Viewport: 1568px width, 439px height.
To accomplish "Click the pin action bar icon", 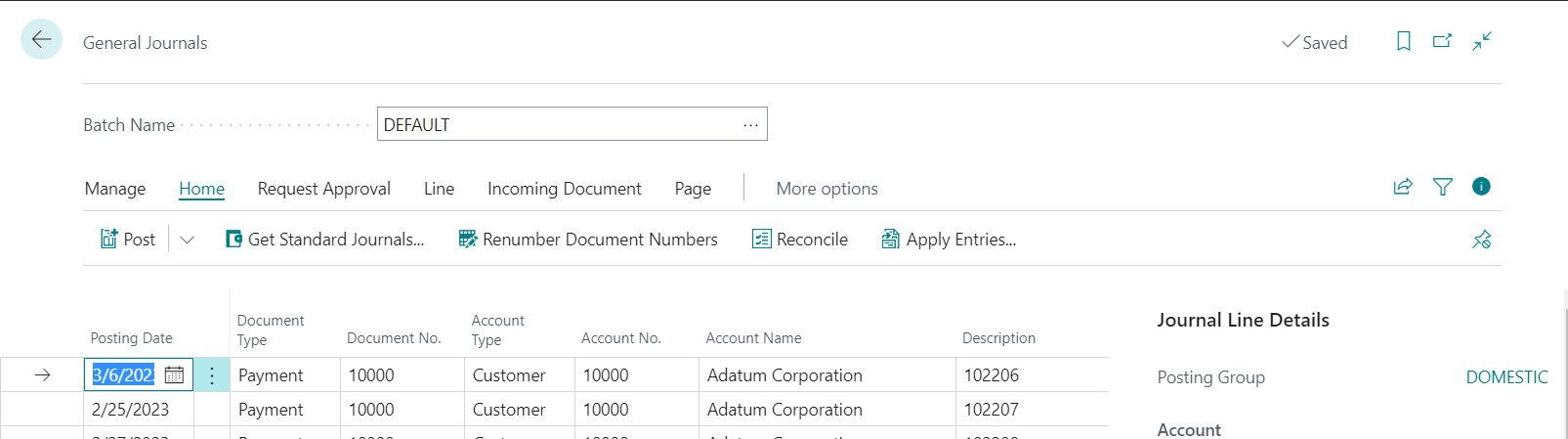I will [x=1481, y=240].
